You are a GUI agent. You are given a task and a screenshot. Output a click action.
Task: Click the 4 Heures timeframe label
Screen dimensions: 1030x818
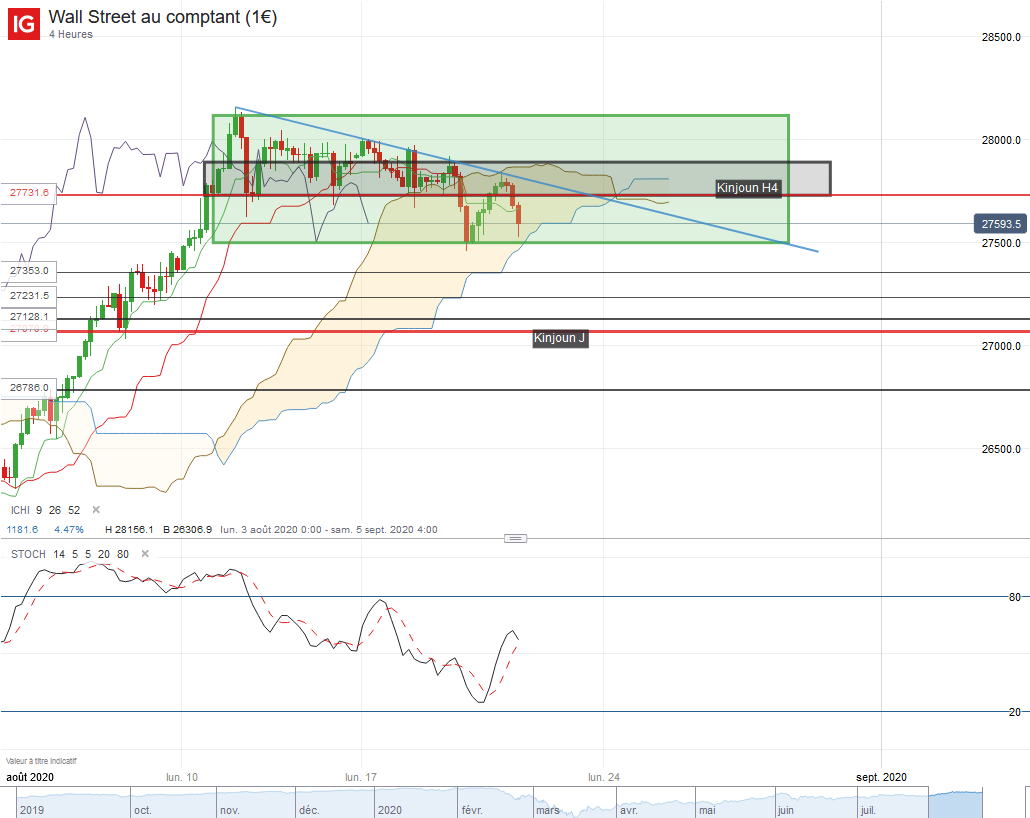pos(71,35)
